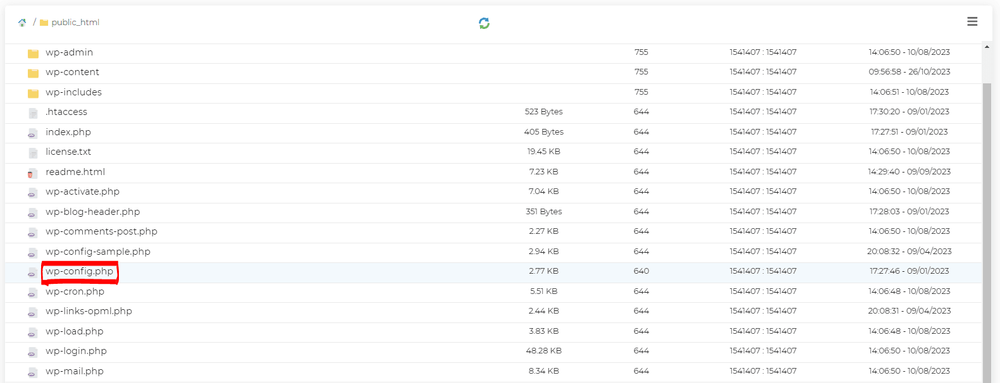Click the home icon in breadcrumb
The image size is (1000, 383).
point(22,22)
